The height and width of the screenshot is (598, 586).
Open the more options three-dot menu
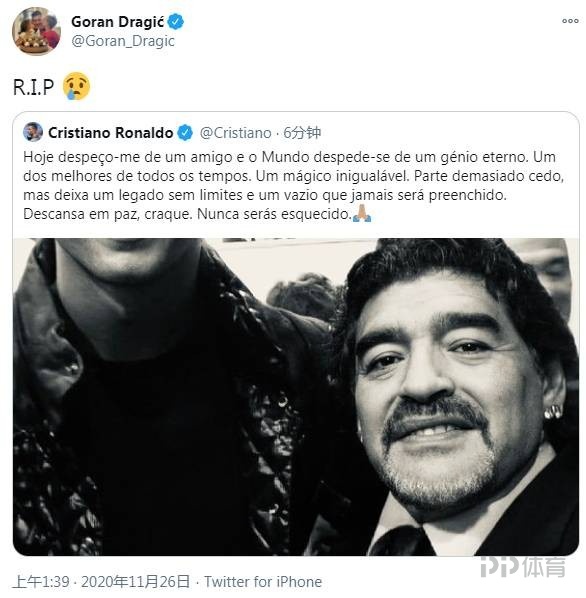click(570, 21)
